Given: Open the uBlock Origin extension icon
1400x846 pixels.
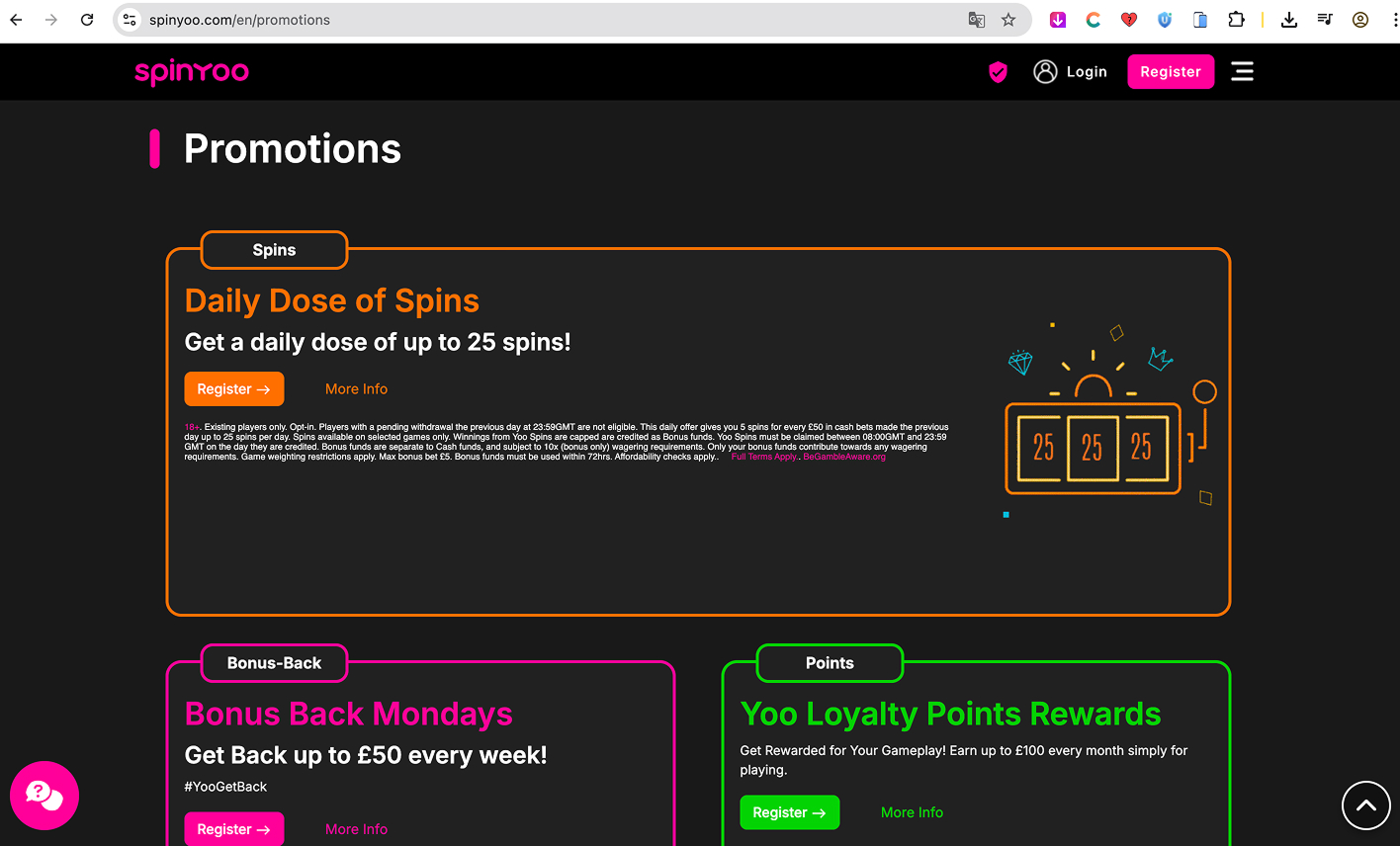Looking at the screenshot, I should pyautogui.click(x=1165, y=19).
